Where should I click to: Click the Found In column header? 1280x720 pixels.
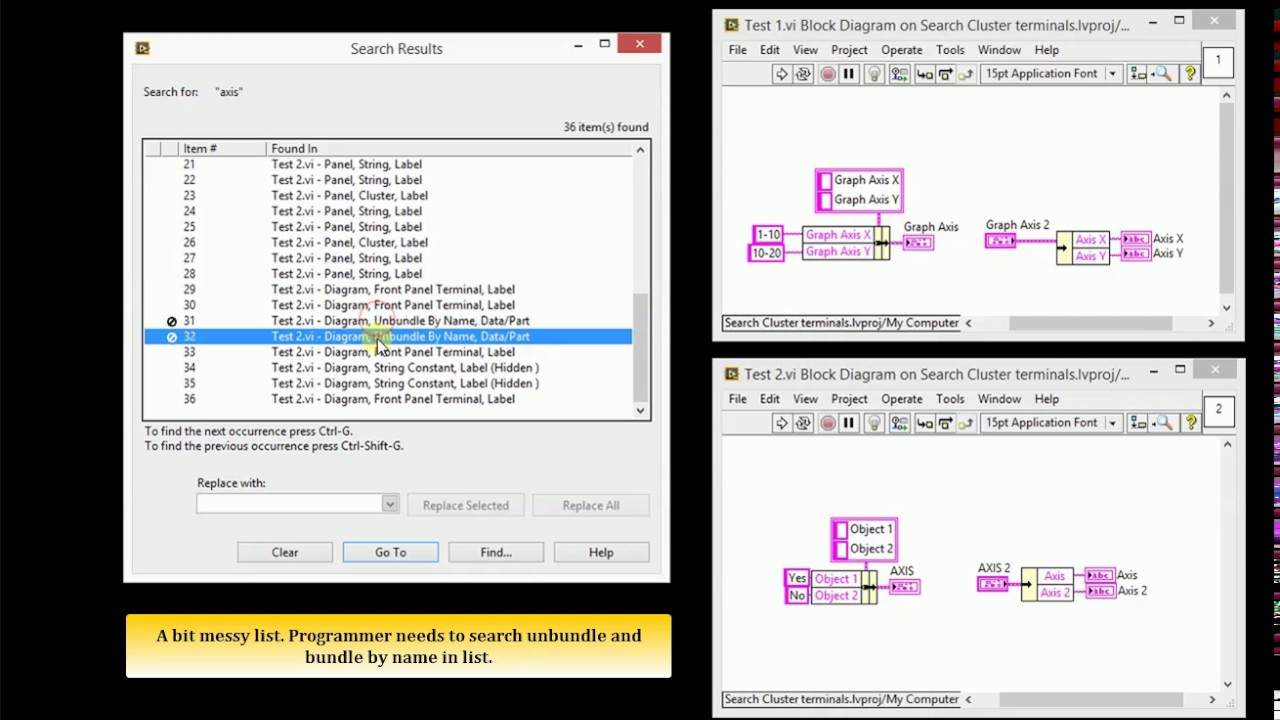point(450,149)
